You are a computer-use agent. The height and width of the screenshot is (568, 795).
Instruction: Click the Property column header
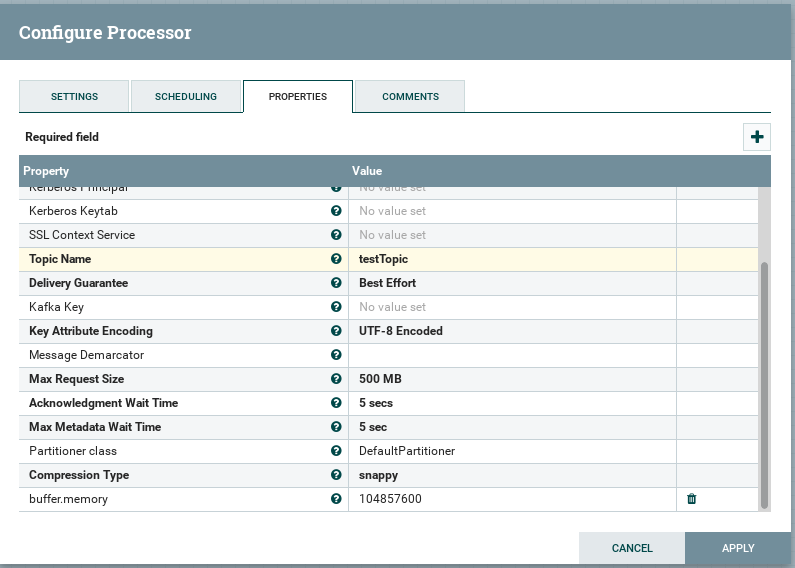(46, 171)
